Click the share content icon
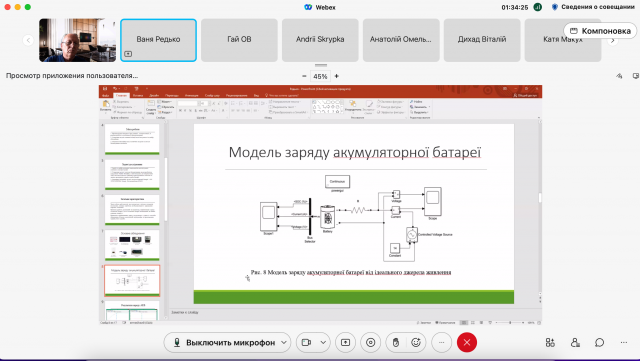The width and height of the screenshot is (640, 361). coord(345,343)
